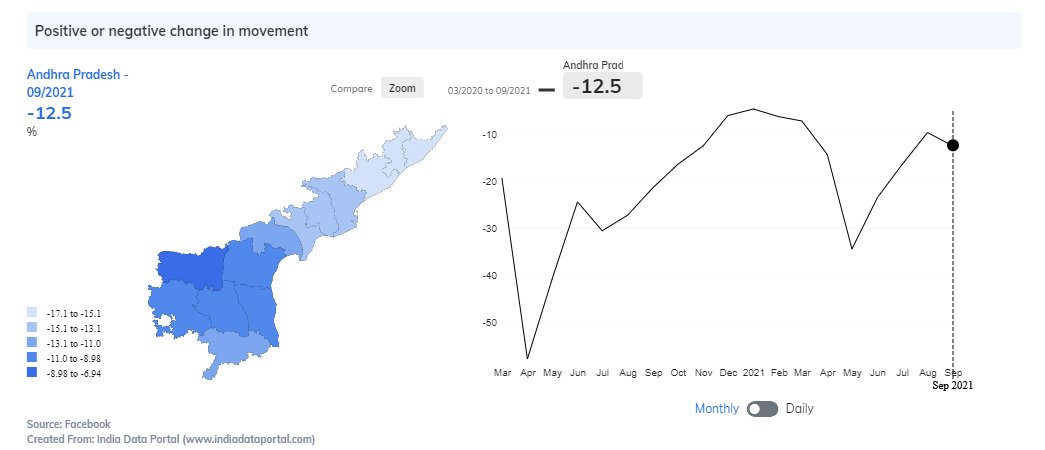Click the Source: Facebook text

pos(69,424)
